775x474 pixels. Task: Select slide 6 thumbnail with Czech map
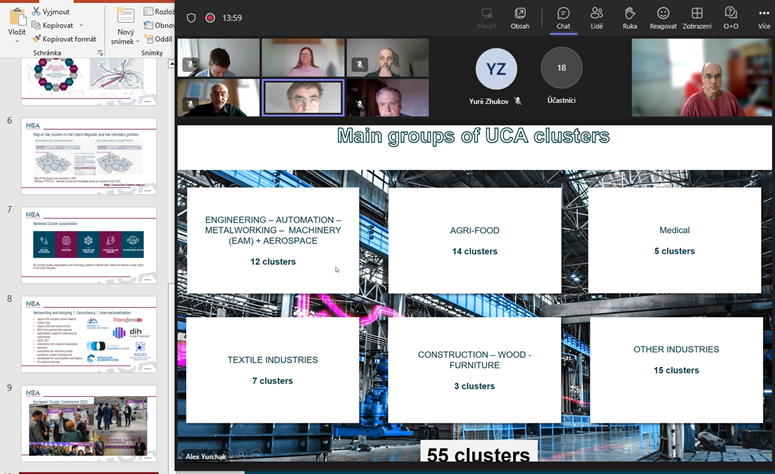88,156
